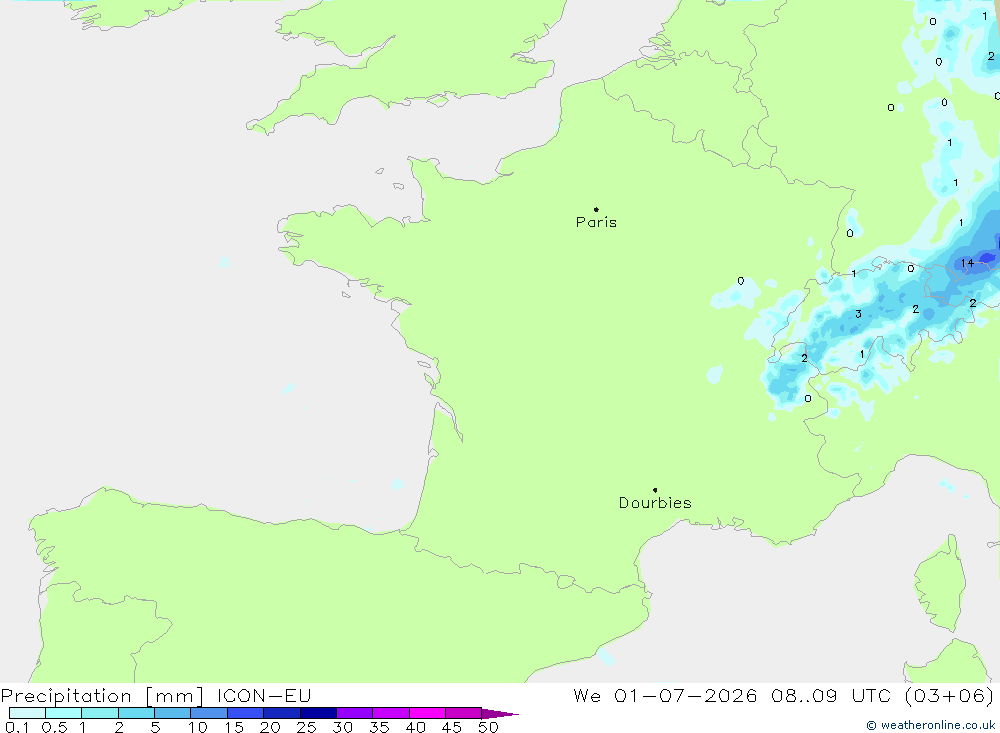Click the dot marking Dourbies
The width and height of the screenshot is (1000, 733).
(655, 490)
